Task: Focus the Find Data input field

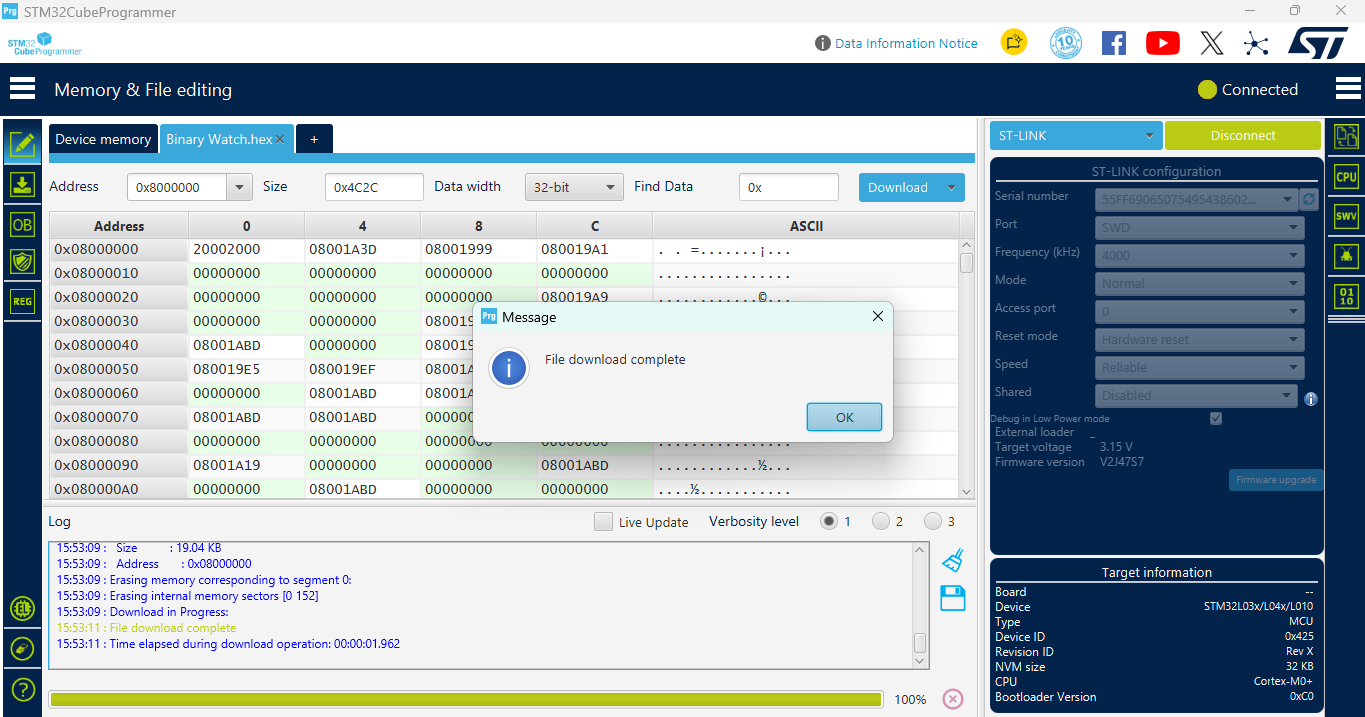Action: [x=789, y=187]
